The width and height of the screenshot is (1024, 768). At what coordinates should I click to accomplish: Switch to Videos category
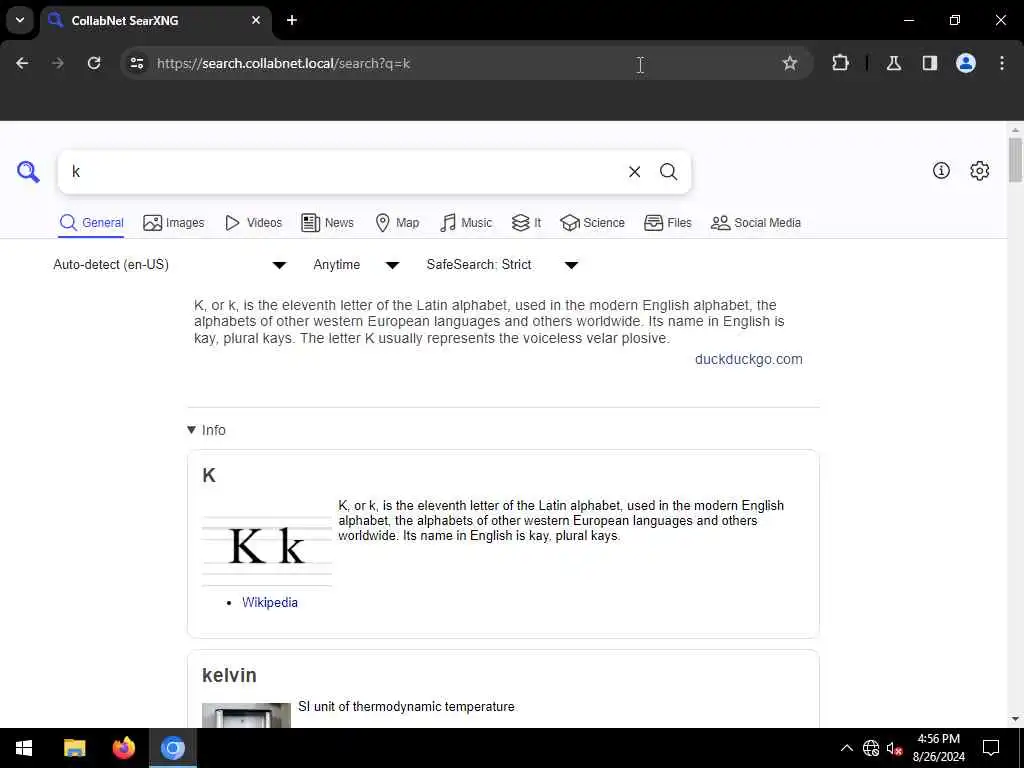coord(253,223)
